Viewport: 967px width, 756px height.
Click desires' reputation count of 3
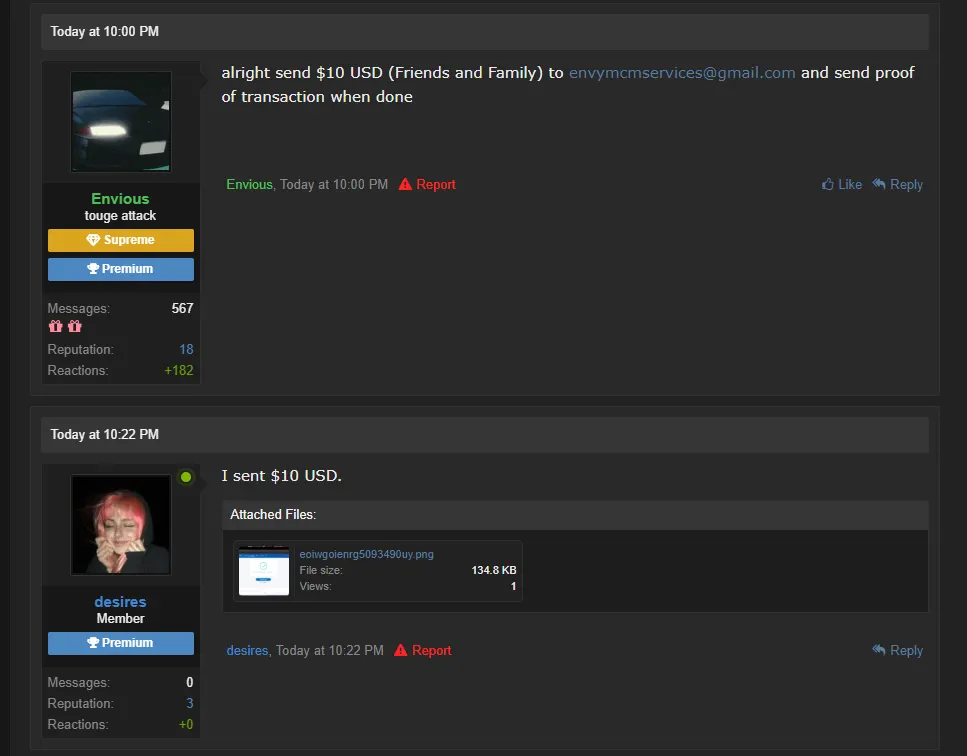[190, 704]
